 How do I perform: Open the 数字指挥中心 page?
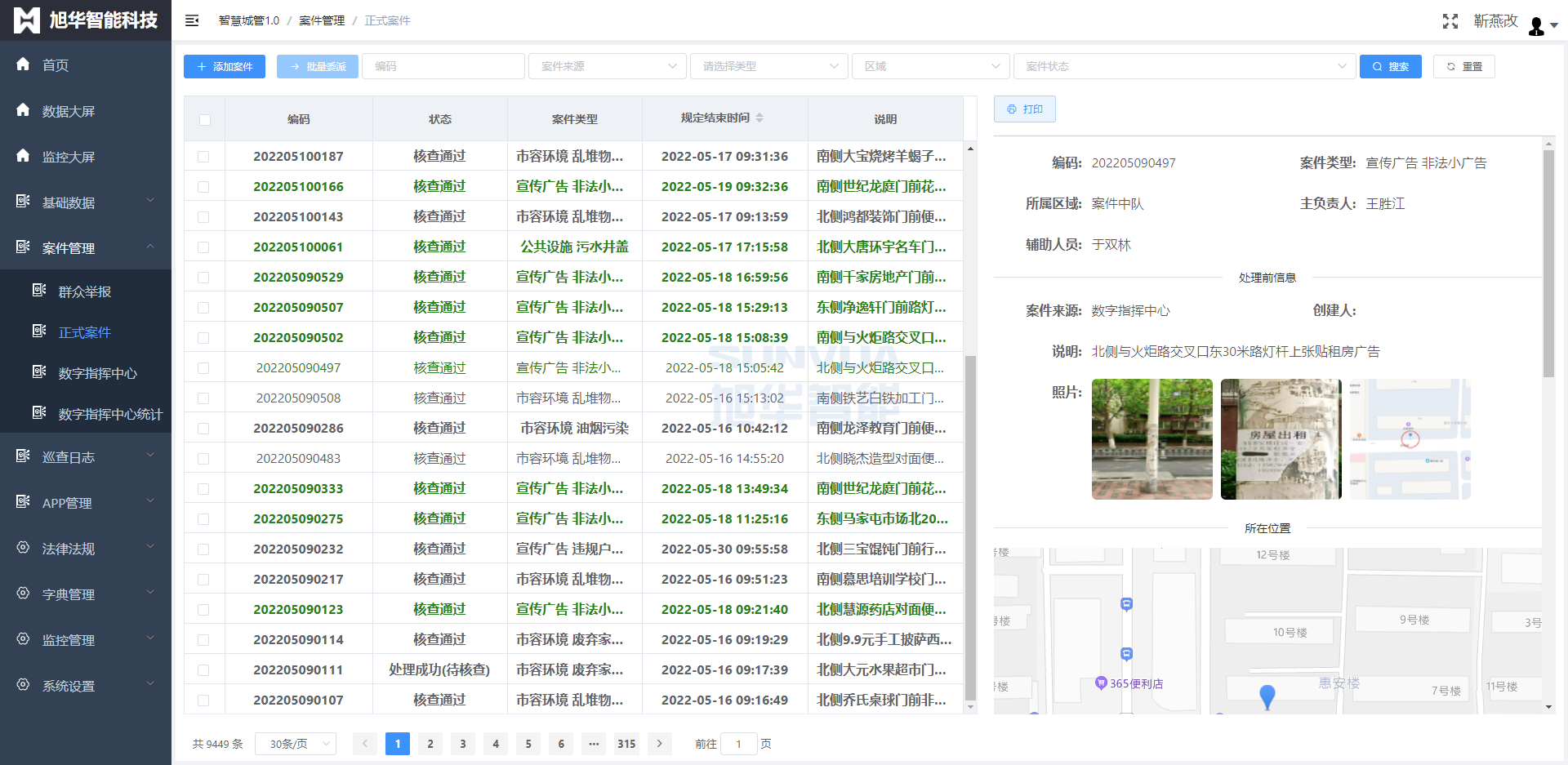point(100,373)
